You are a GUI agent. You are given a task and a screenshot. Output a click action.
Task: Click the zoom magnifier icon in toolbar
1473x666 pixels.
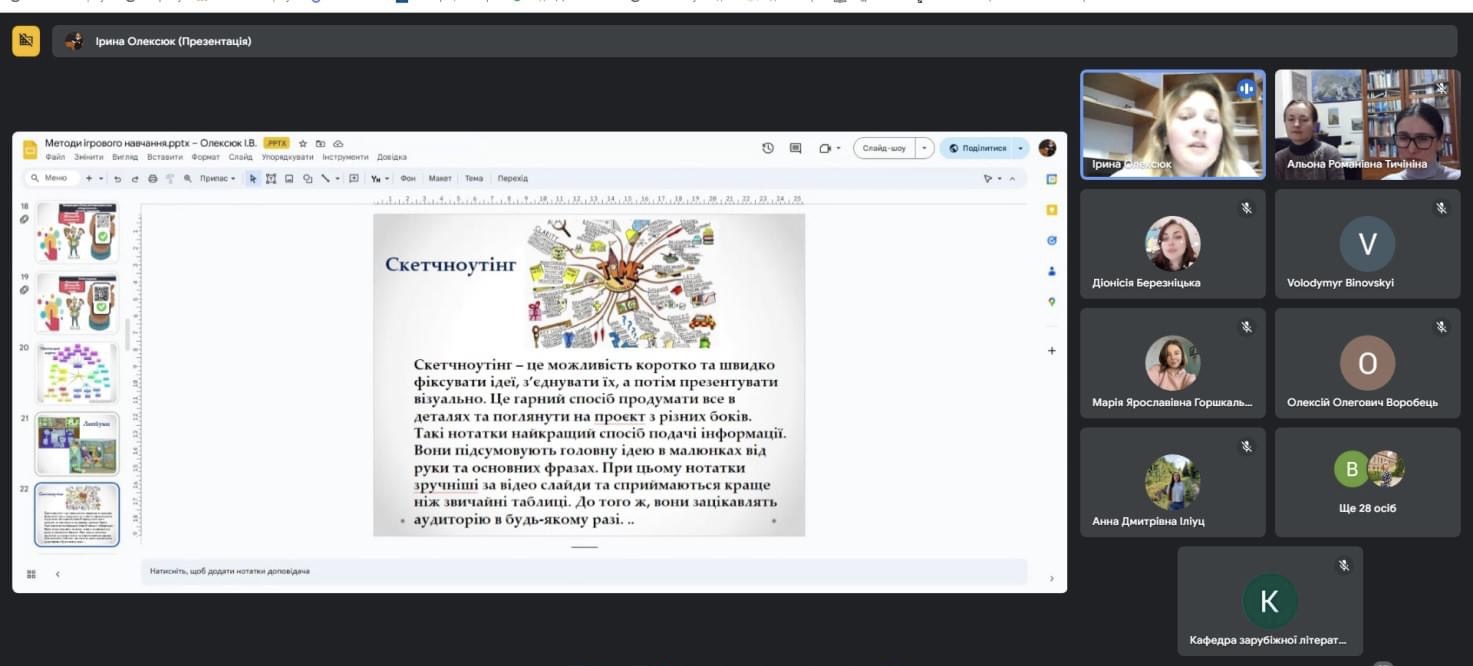[x=187, y=179]
